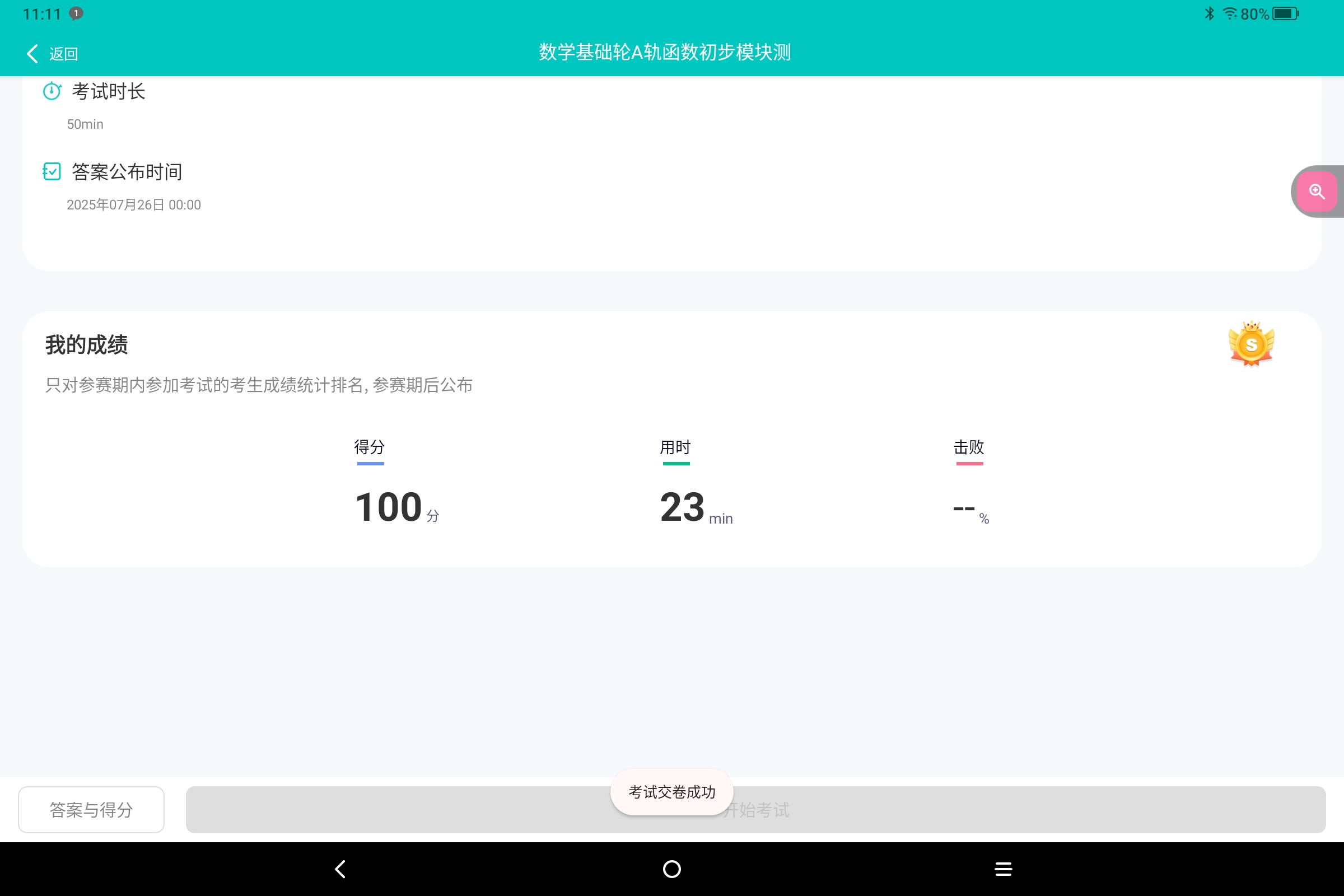This screenshot has width=1344, height=896.
Task: Tap the time value 23 min
Action: click(696, 507)
